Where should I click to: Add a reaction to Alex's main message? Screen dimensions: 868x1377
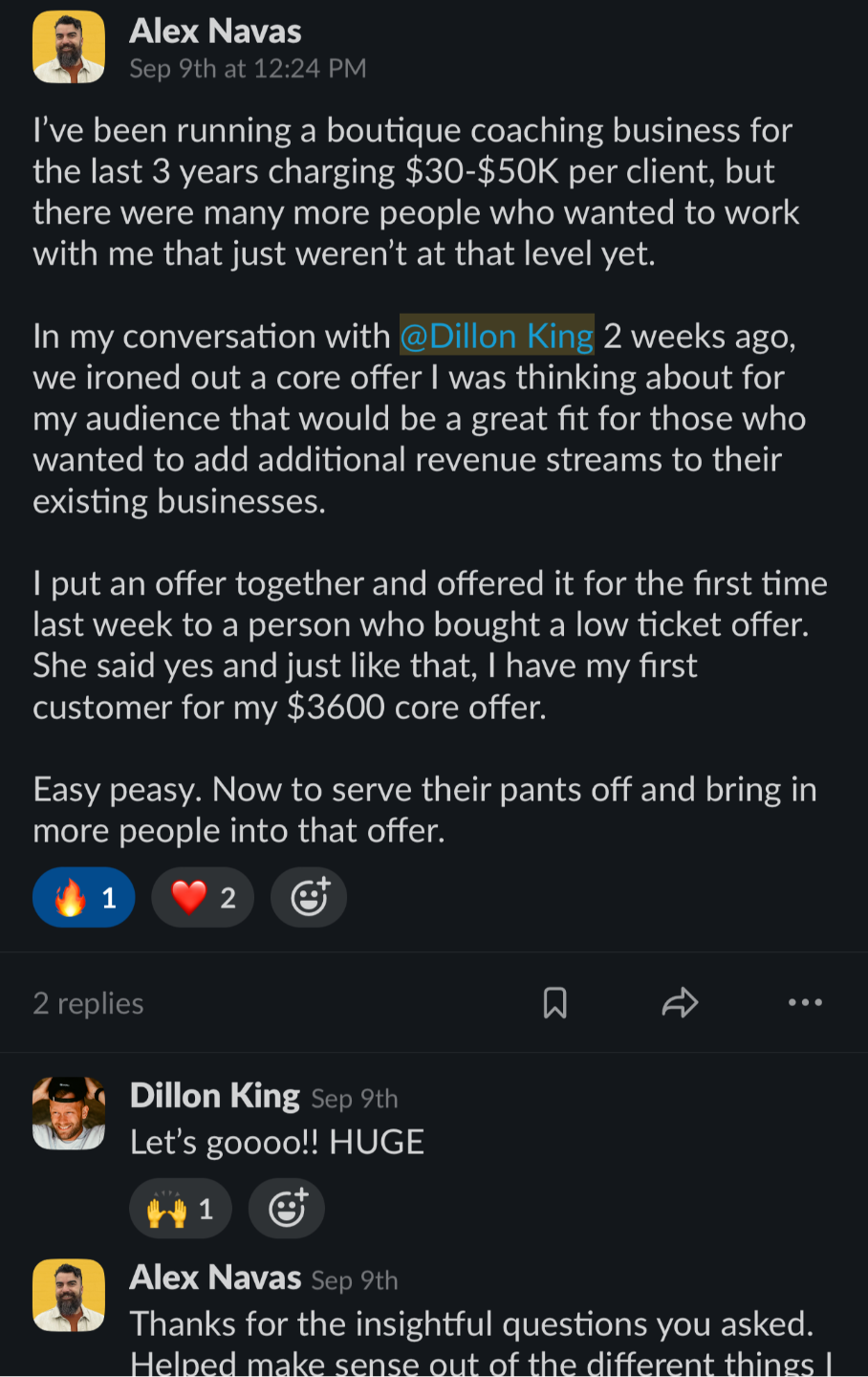click(x=309, y=898)
